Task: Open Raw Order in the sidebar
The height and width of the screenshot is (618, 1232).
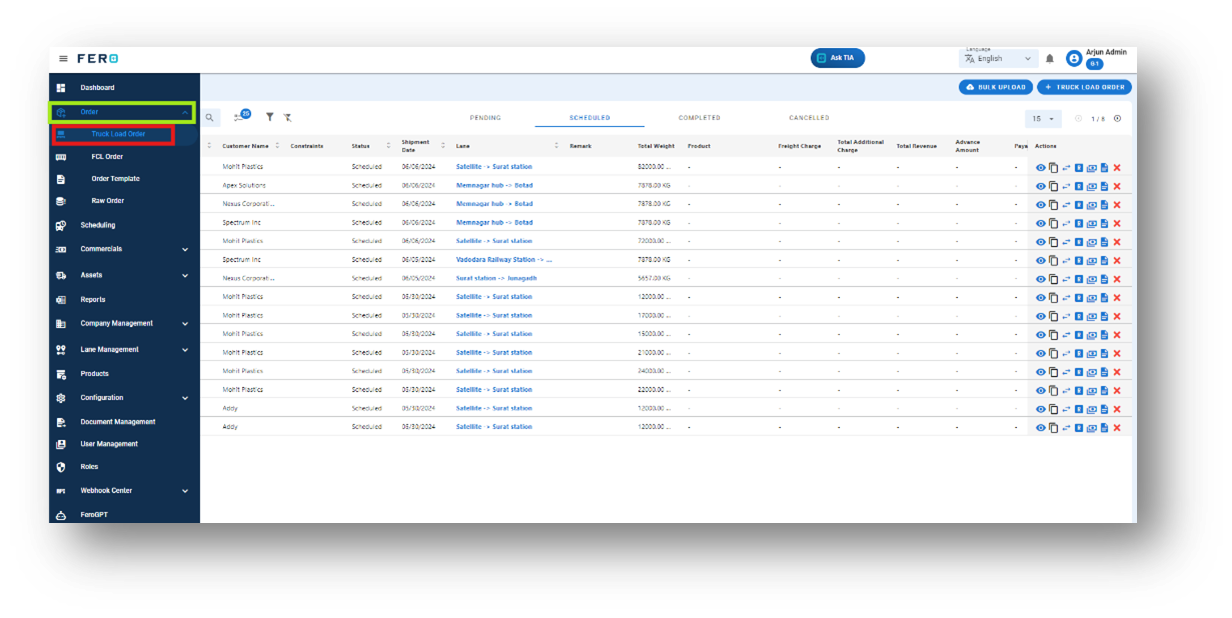Action: (107, 201)
